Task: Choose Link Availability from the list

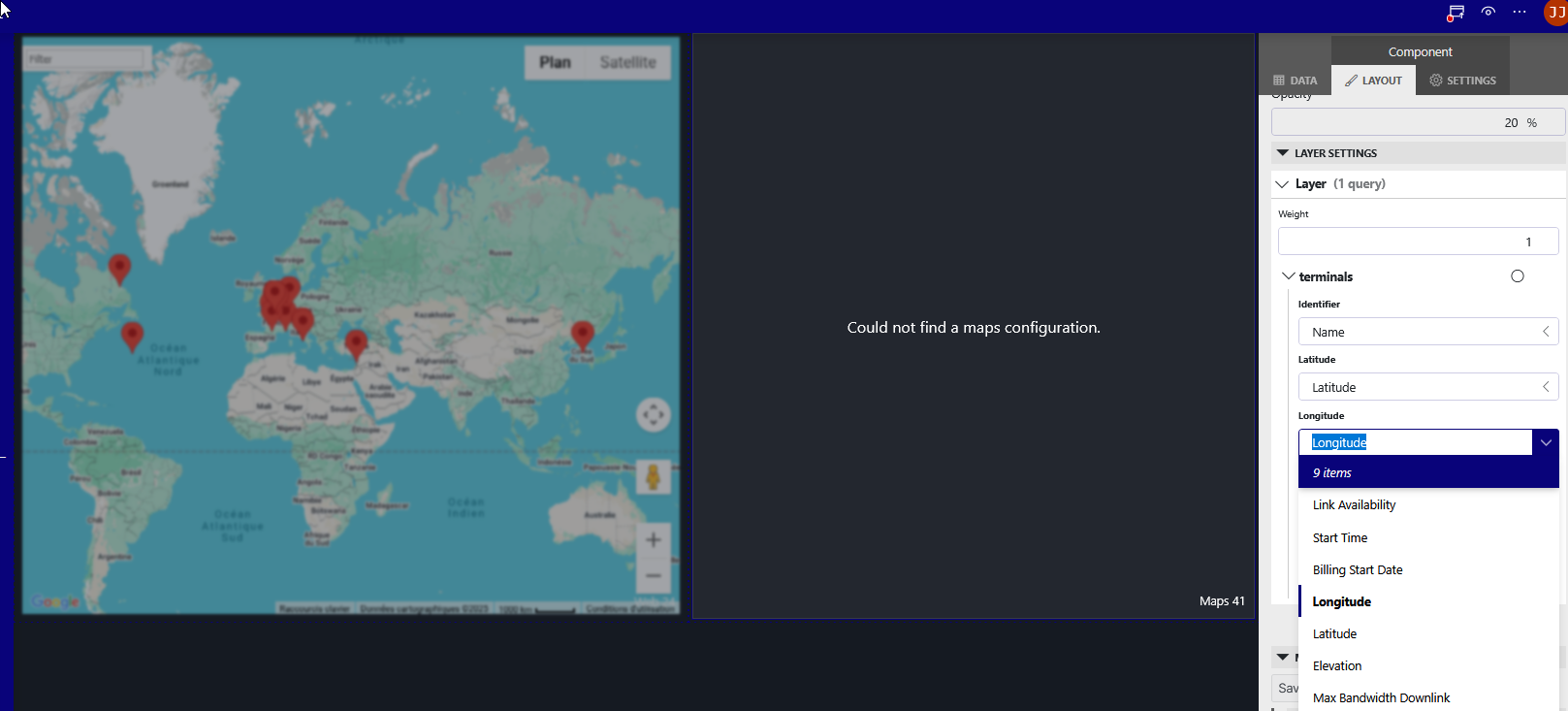Action: (x=1428, y=505)
